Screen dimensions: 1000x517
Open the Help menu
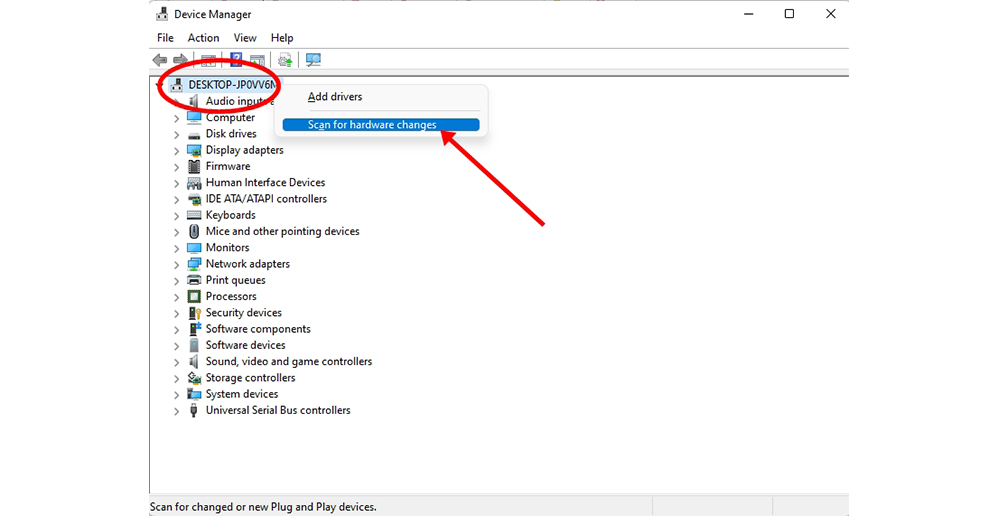point(282,38)
